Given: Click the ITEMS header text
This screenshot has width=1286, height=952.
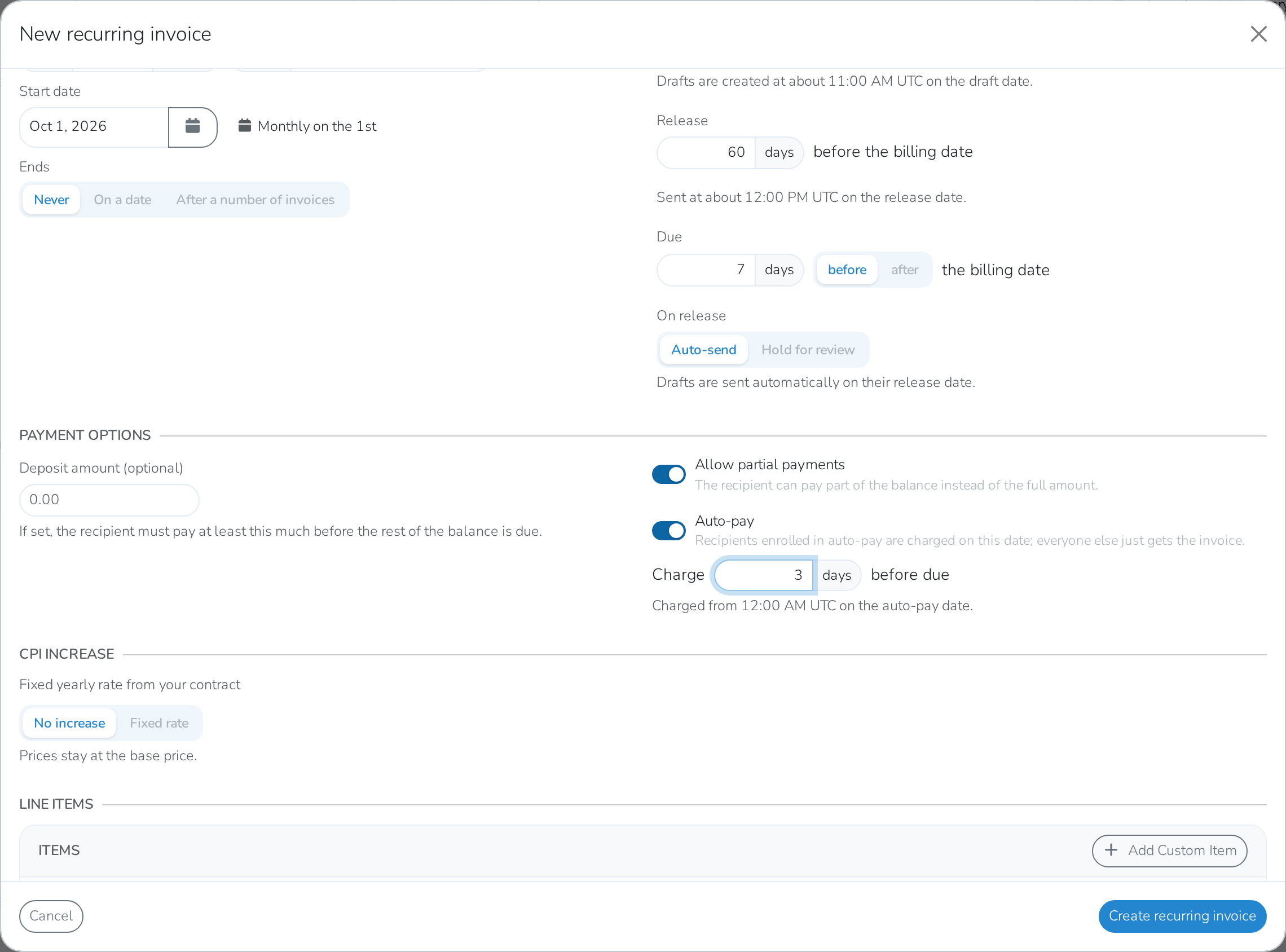Looking at the screenshot, I should pyautogui.click(x=59, y=850).
